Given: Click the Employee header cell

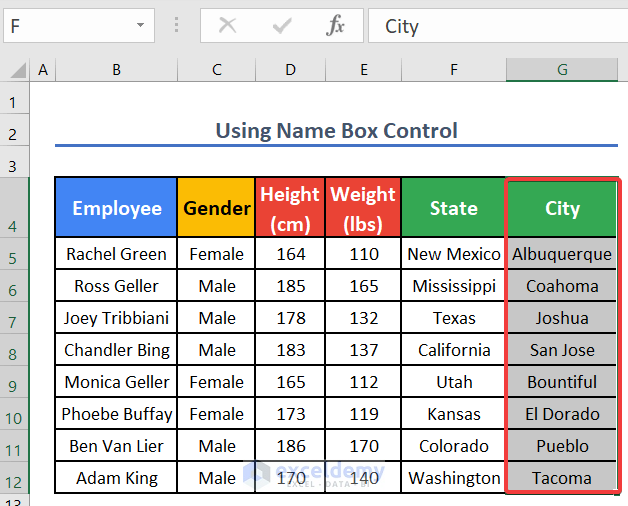Looking at the screenshot, I should click(116, 208).
